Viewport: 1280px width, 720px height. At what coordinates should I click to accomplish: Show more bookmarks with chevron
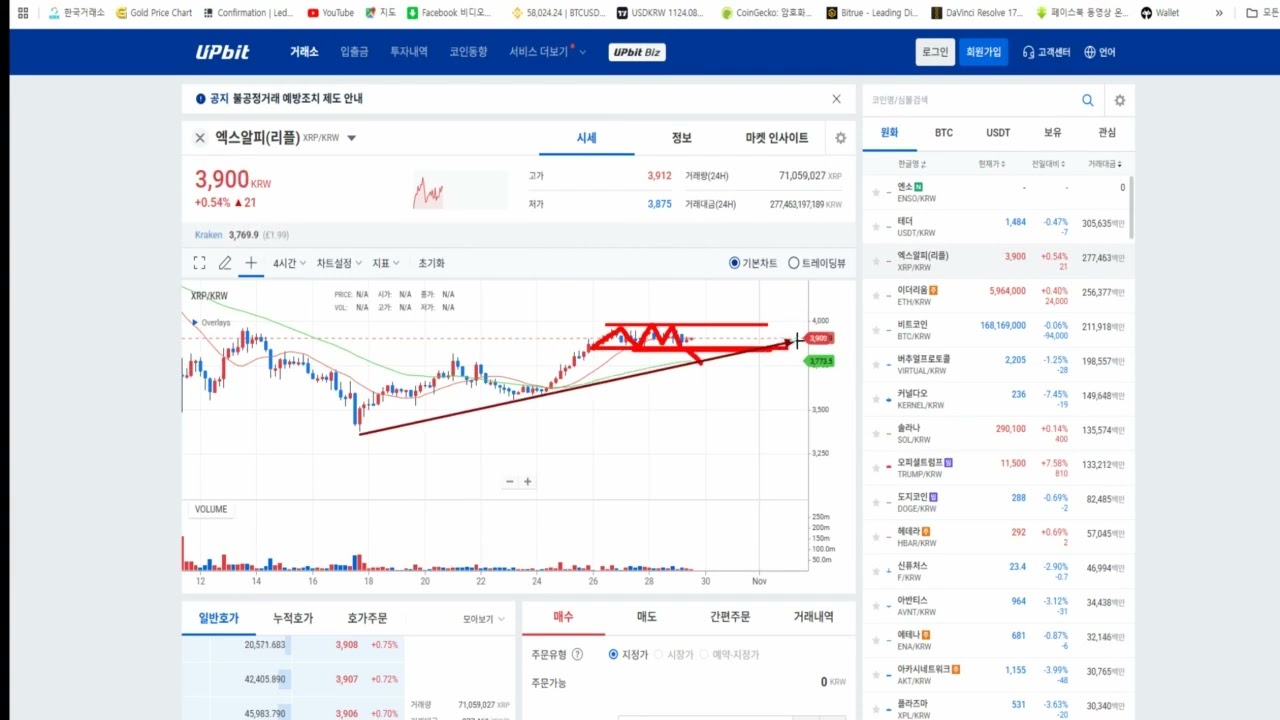(x=1219, y=13)
